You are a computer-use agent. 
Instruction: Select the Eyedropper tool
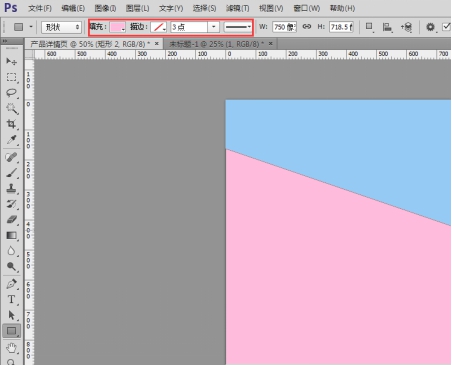tap(12, 139)
